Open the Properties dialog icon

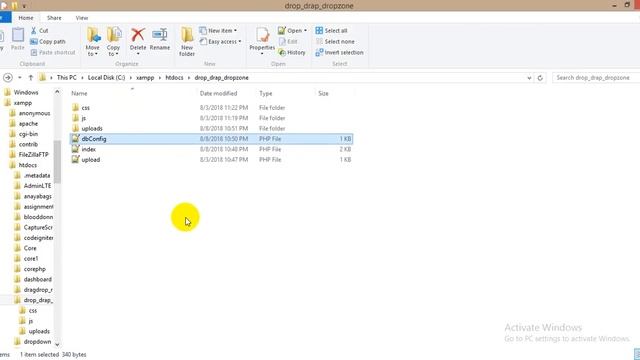pyautogui.click(x=262, y=35)
